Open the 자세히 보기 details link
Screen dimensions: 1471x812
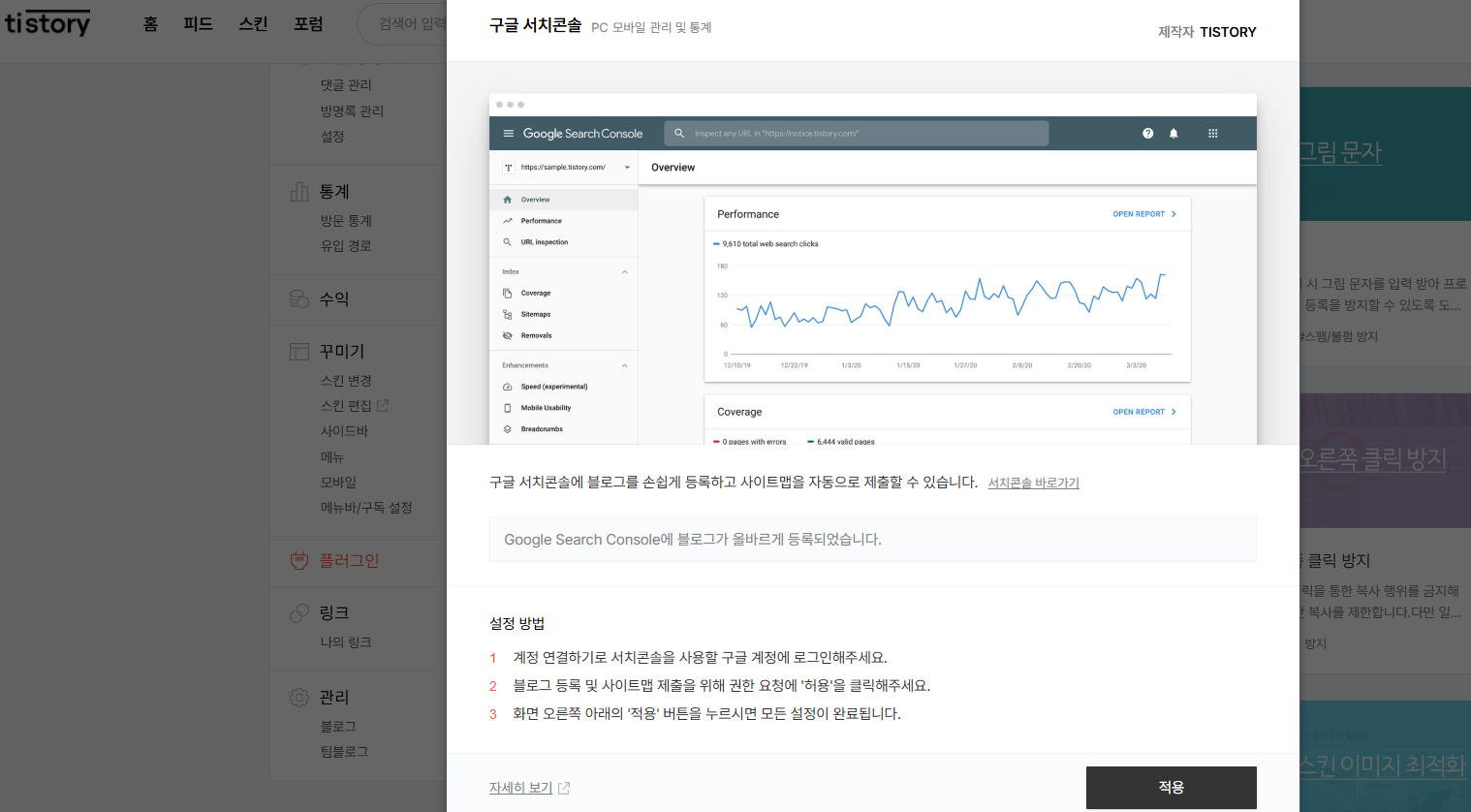point(520,788)
